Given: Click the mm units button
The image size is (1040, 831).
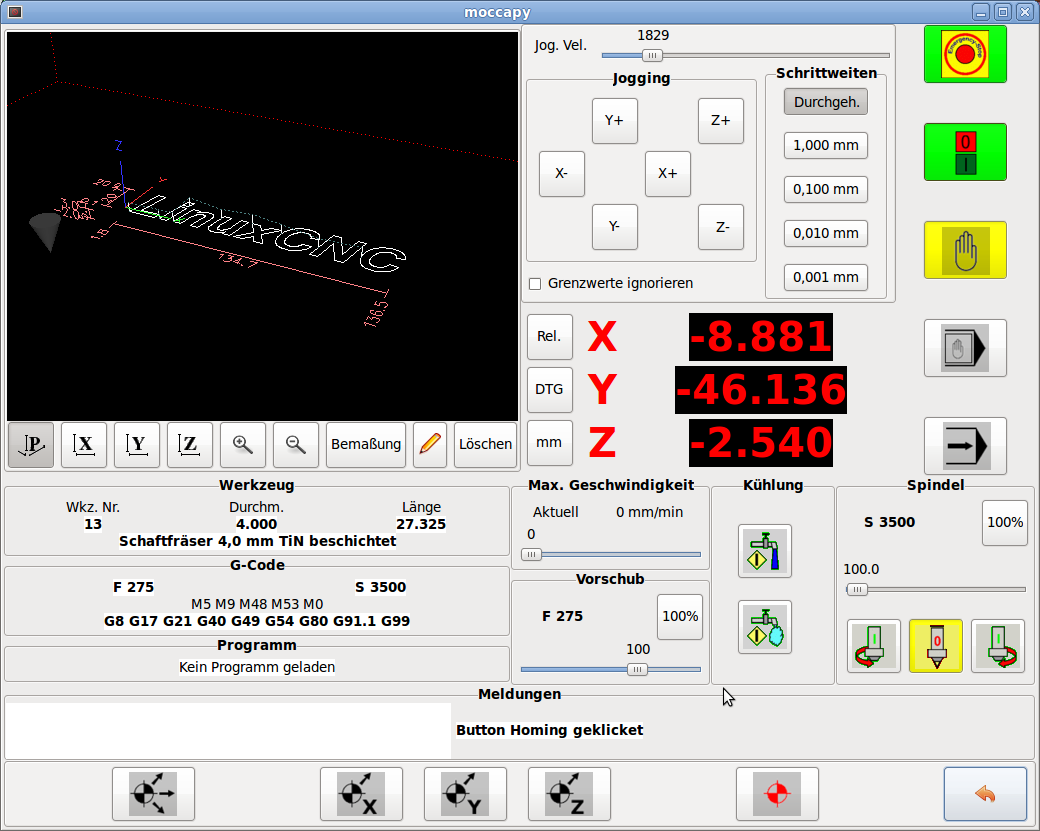Looking at the screenshot, I should click(x=550, y=443).
